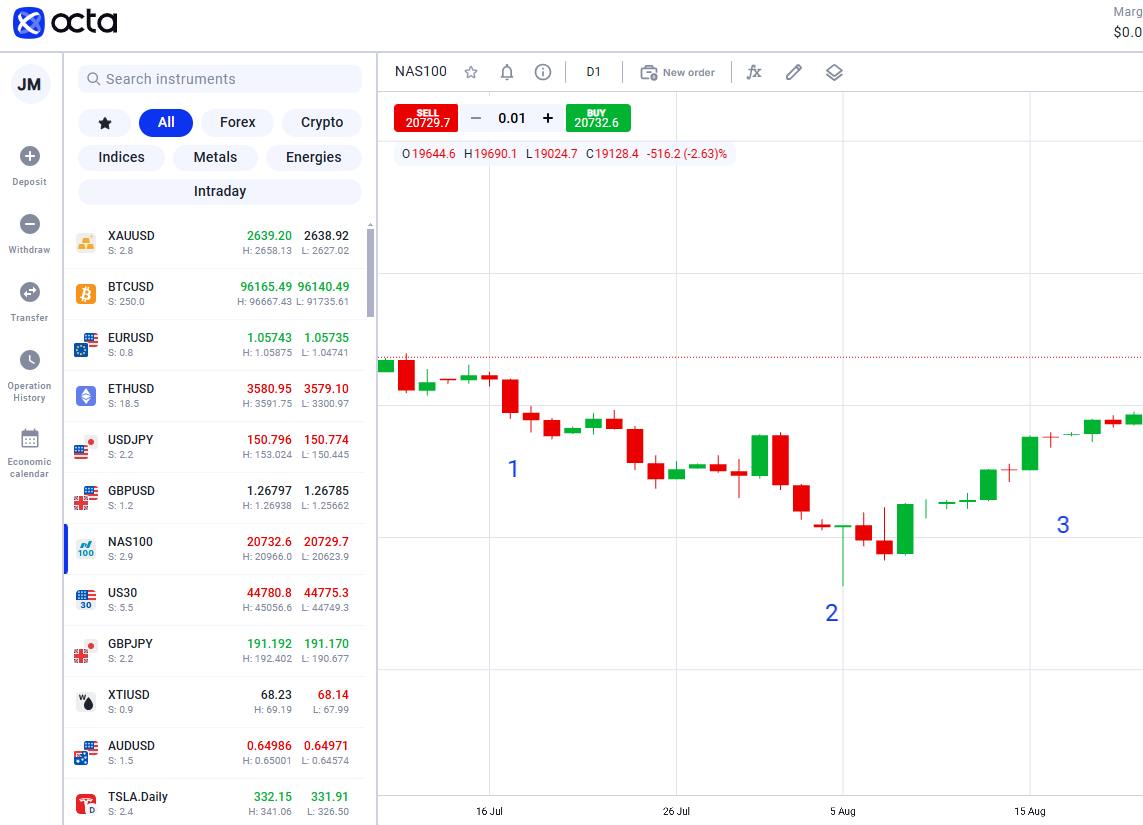Click the XAUUSD gold icon
Viewport: 1143px width, 825px height.
[x=86, y=243]
